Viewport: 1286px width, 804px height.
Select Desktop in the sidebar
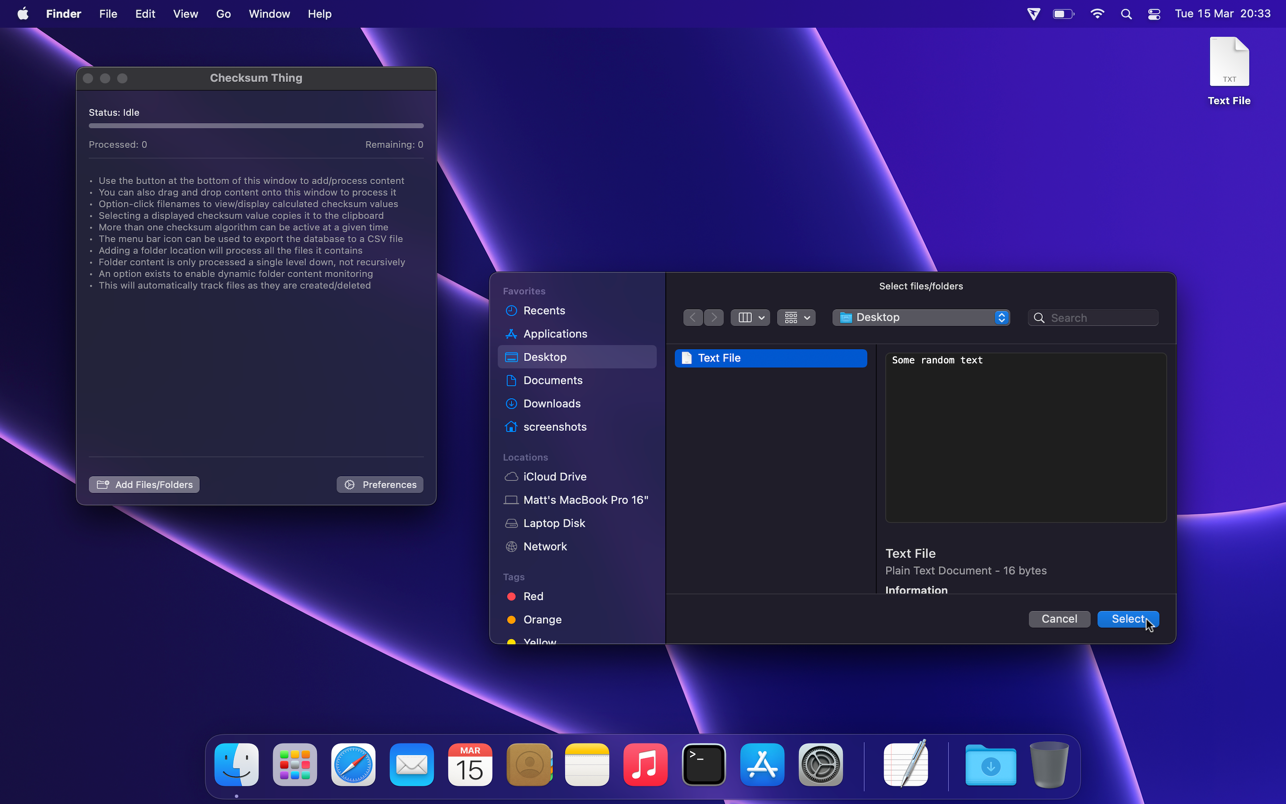pos(577,357)
